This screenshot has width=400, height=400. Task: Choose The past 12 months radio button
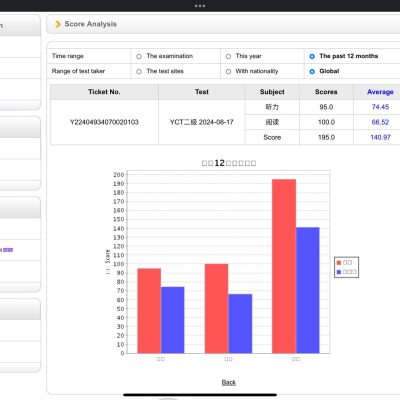point(312,56)
